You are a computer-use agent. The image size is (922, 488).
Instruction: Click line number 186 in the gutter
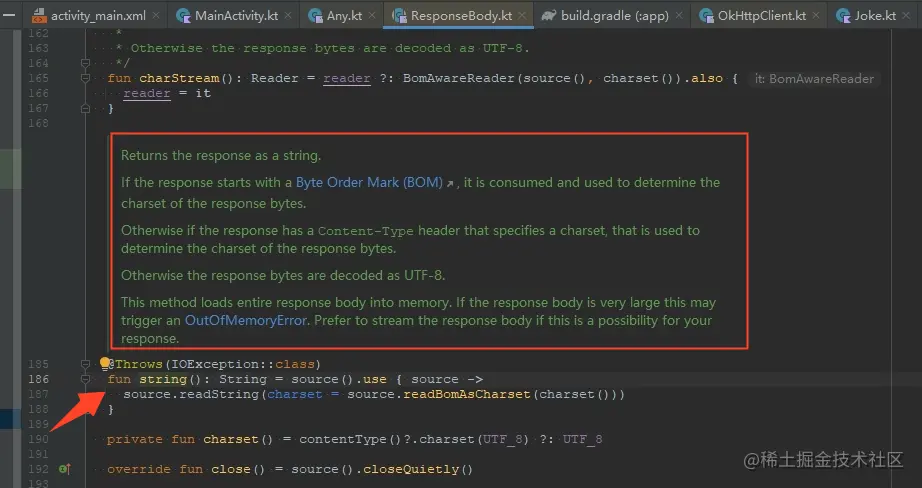tap(38, 379)
